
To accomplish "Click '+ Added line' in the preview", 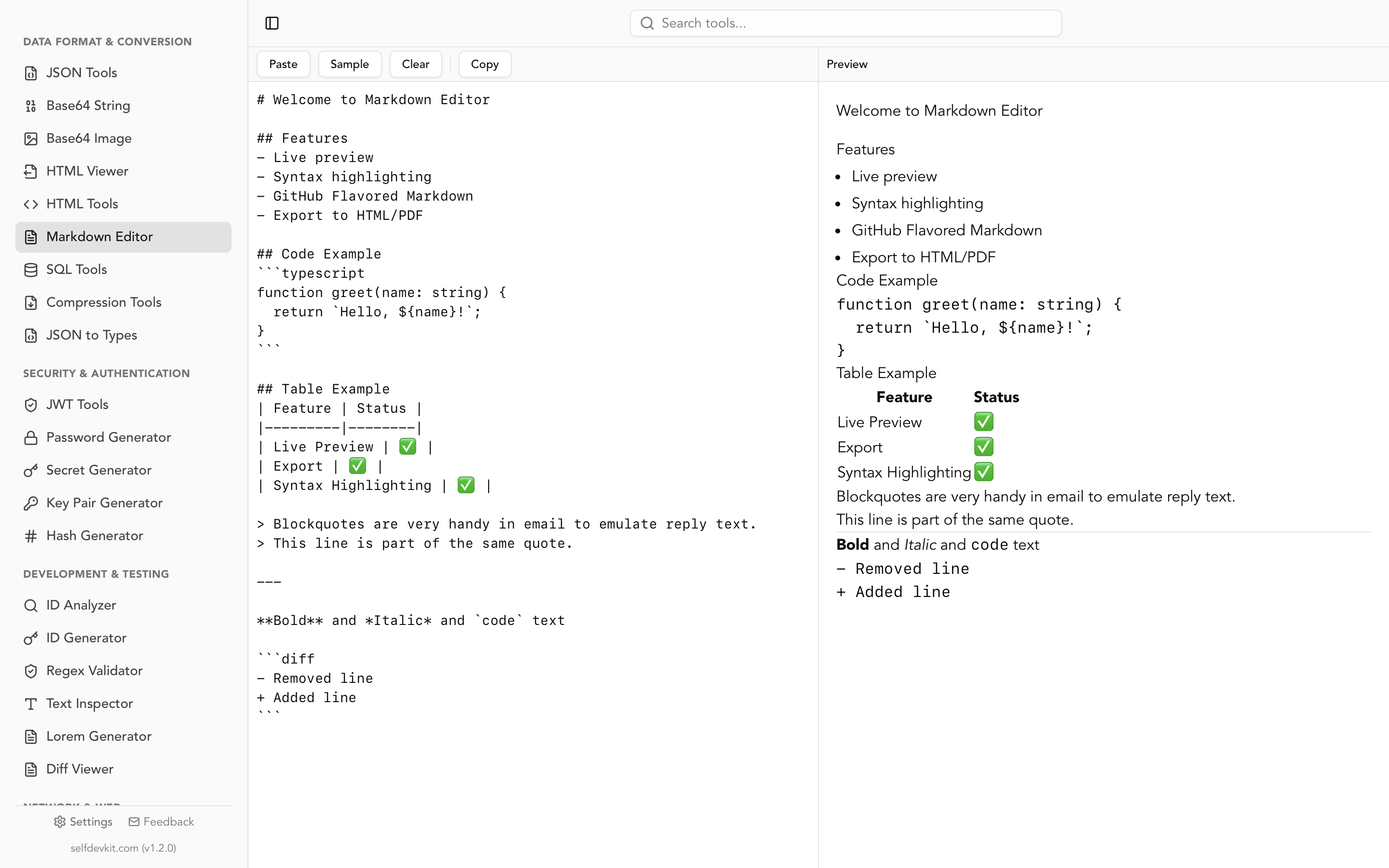I will [x=894, y=592].
